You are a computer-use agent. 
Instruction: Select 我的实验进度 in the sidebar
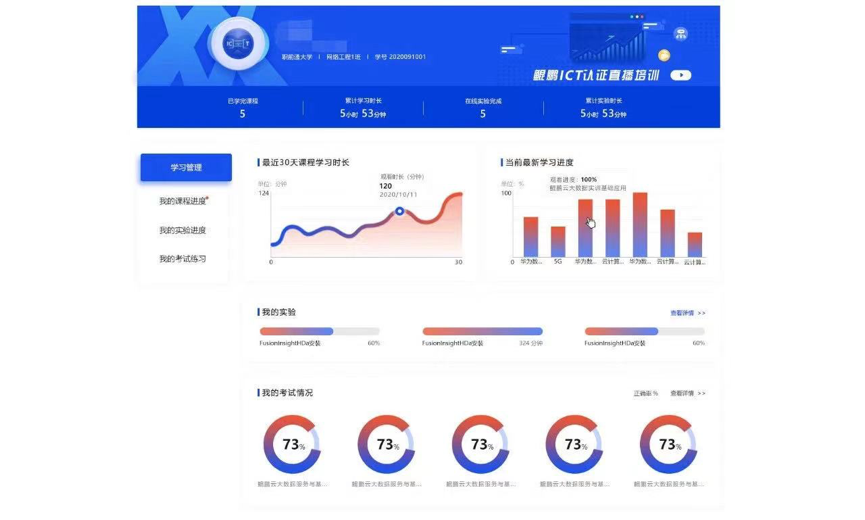tap(183, 230)
